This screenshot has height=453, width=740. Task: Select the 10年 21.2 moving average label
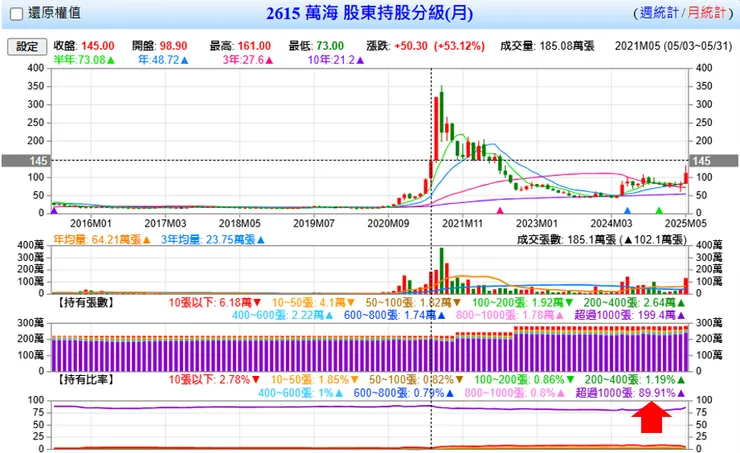[336, 60]
